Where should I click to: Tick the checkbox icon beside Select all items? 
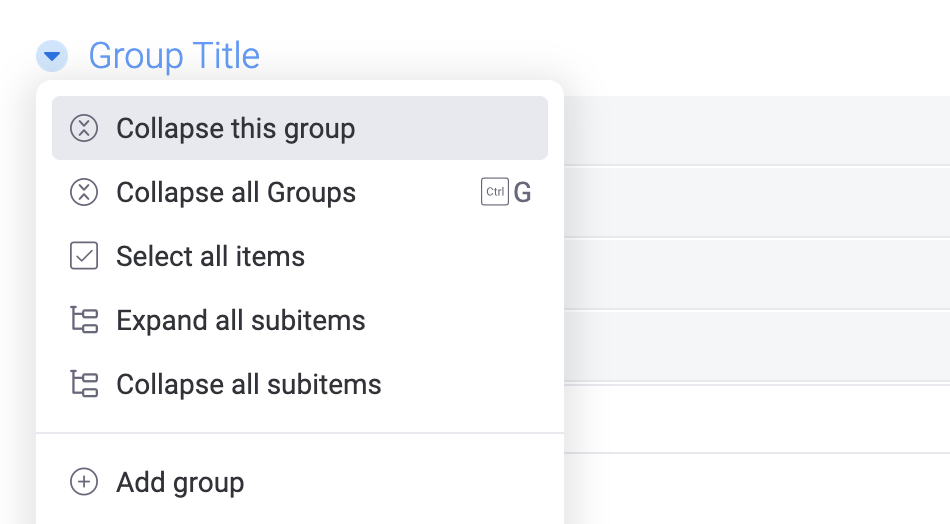pos(84,257)
